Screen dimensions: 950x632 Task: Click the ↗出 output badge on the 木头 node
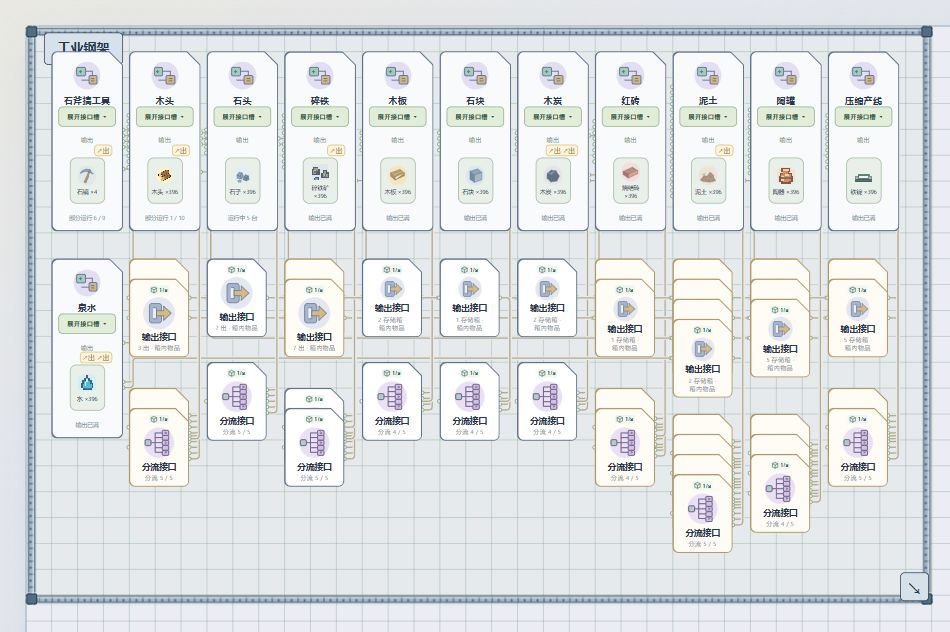[x=181, y=150]
